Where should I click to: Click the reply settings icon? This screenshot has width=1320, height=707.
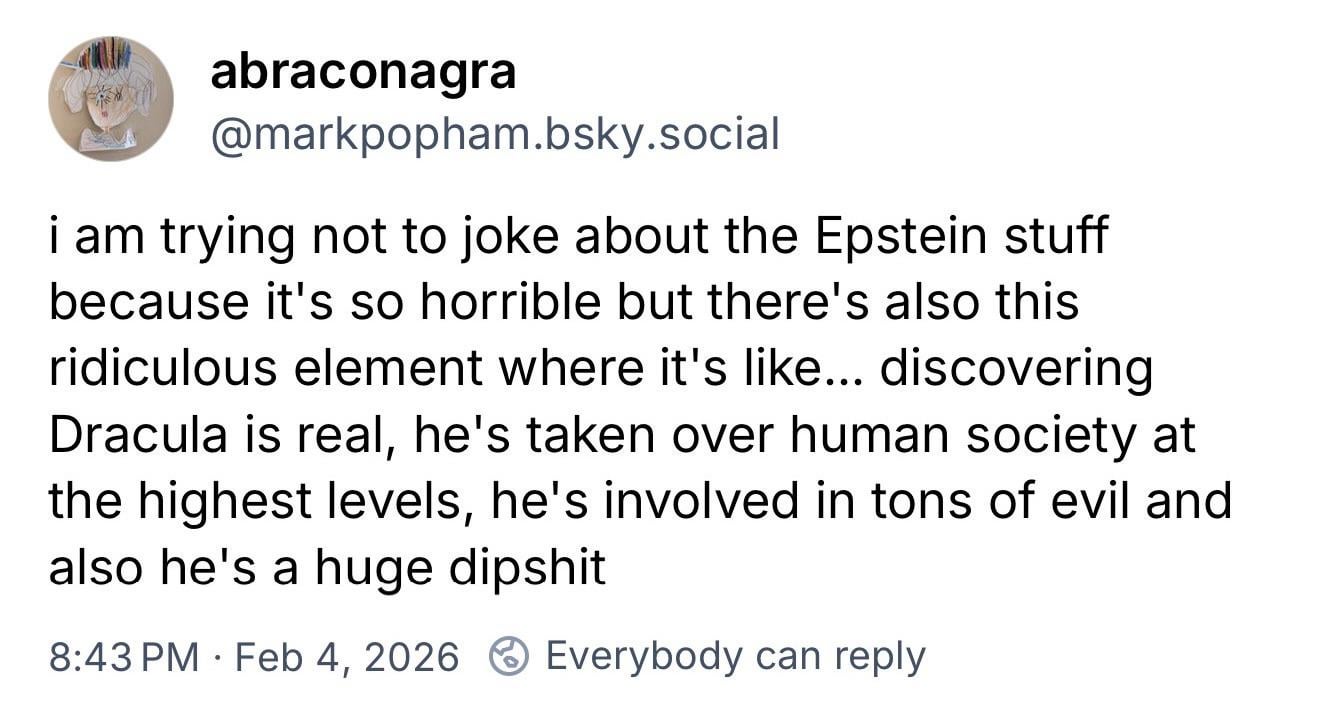click(508, 656)
